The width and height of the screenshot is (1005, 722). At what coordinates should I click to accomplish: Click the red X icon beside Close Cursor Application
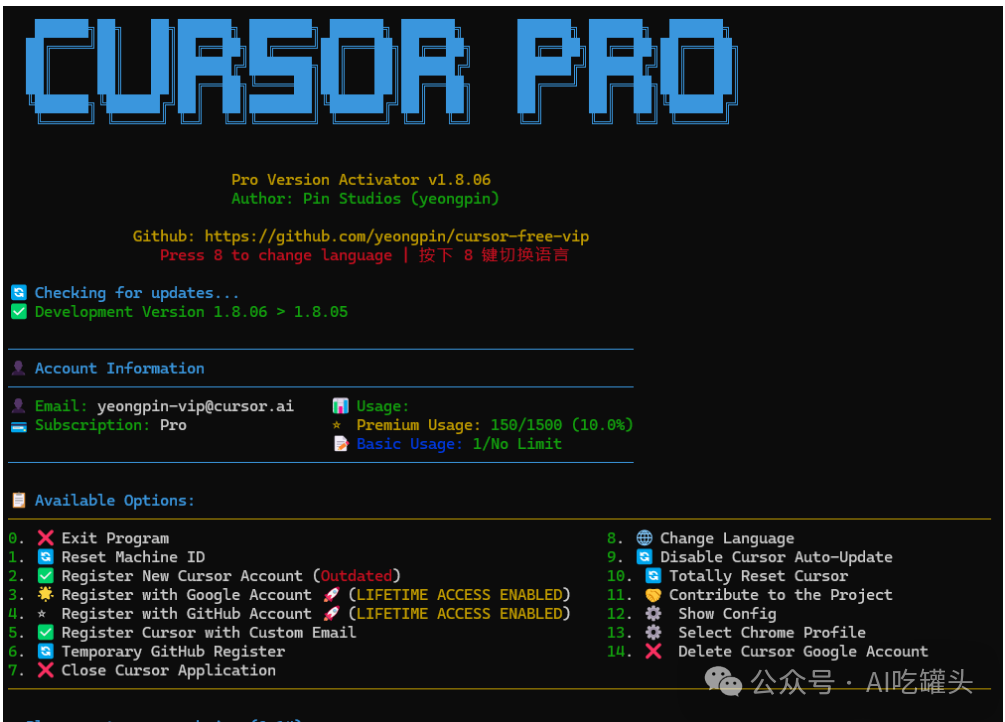46,670
